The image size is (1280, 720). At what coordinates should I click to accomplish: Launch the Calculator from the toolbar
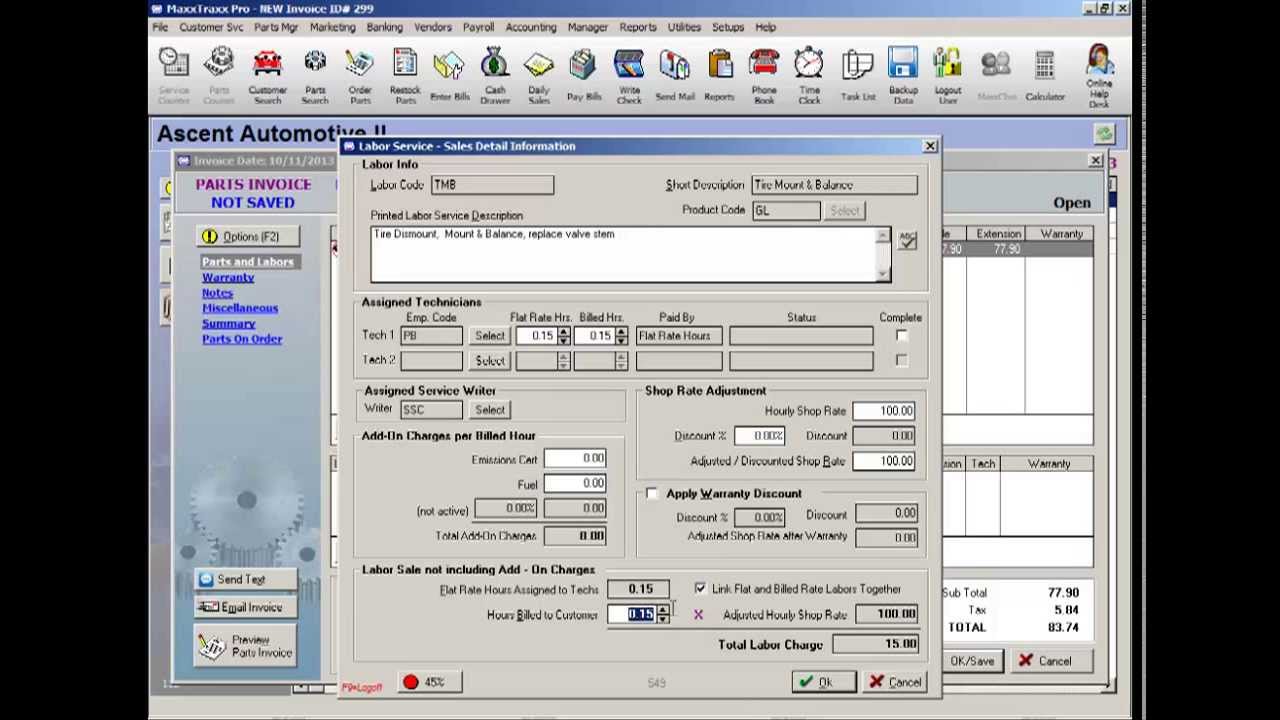1045,76
